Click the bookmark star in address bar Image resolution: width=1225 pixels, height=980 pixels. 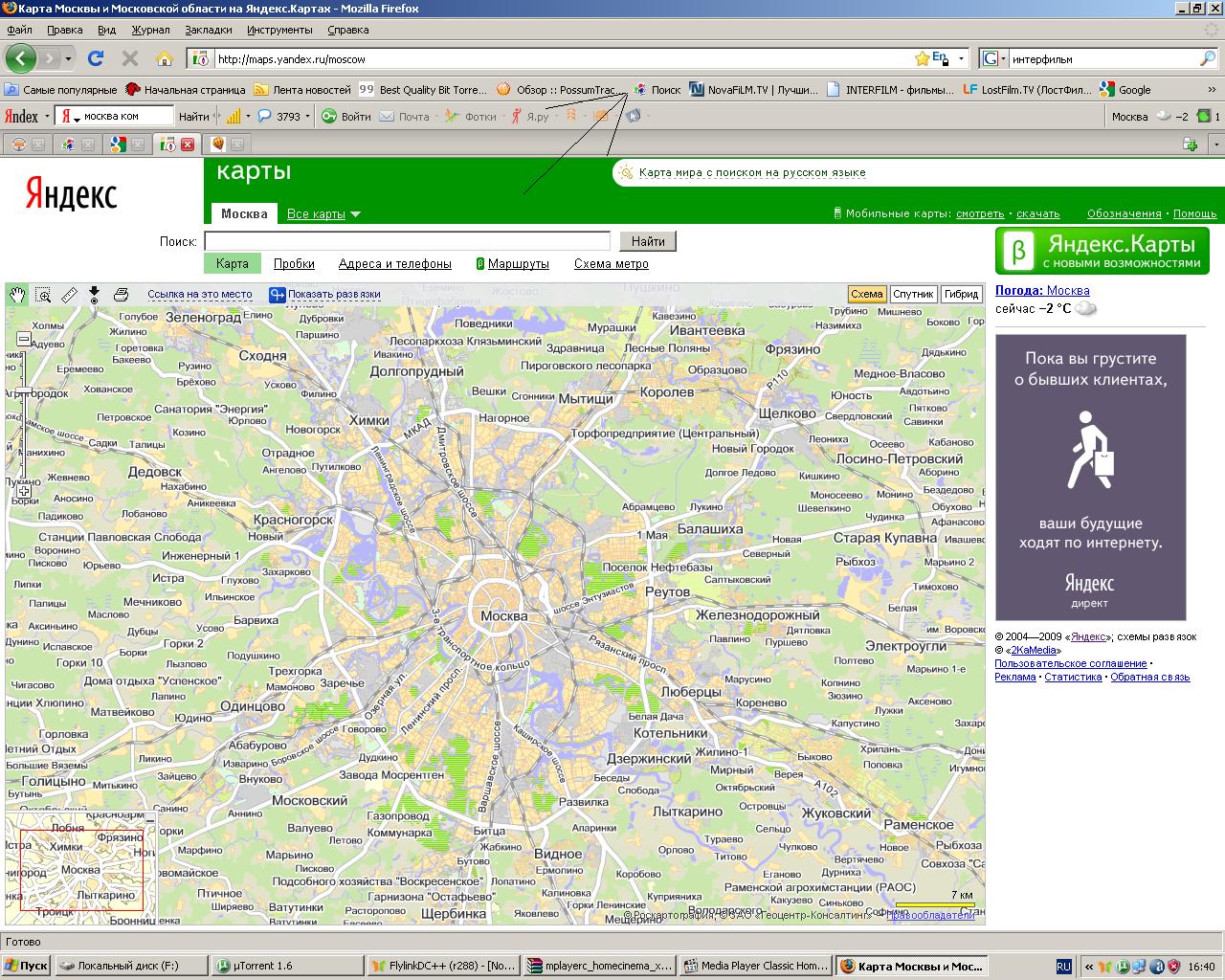point(922,58)
